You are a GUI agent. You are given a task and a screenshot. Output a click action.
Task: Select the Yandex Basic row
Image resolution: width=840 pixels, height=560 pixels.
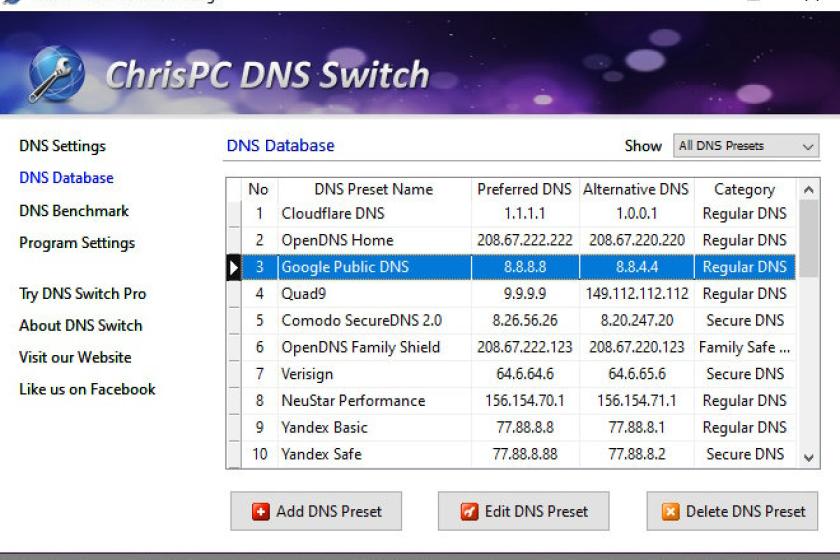click(x=519, y=428)
